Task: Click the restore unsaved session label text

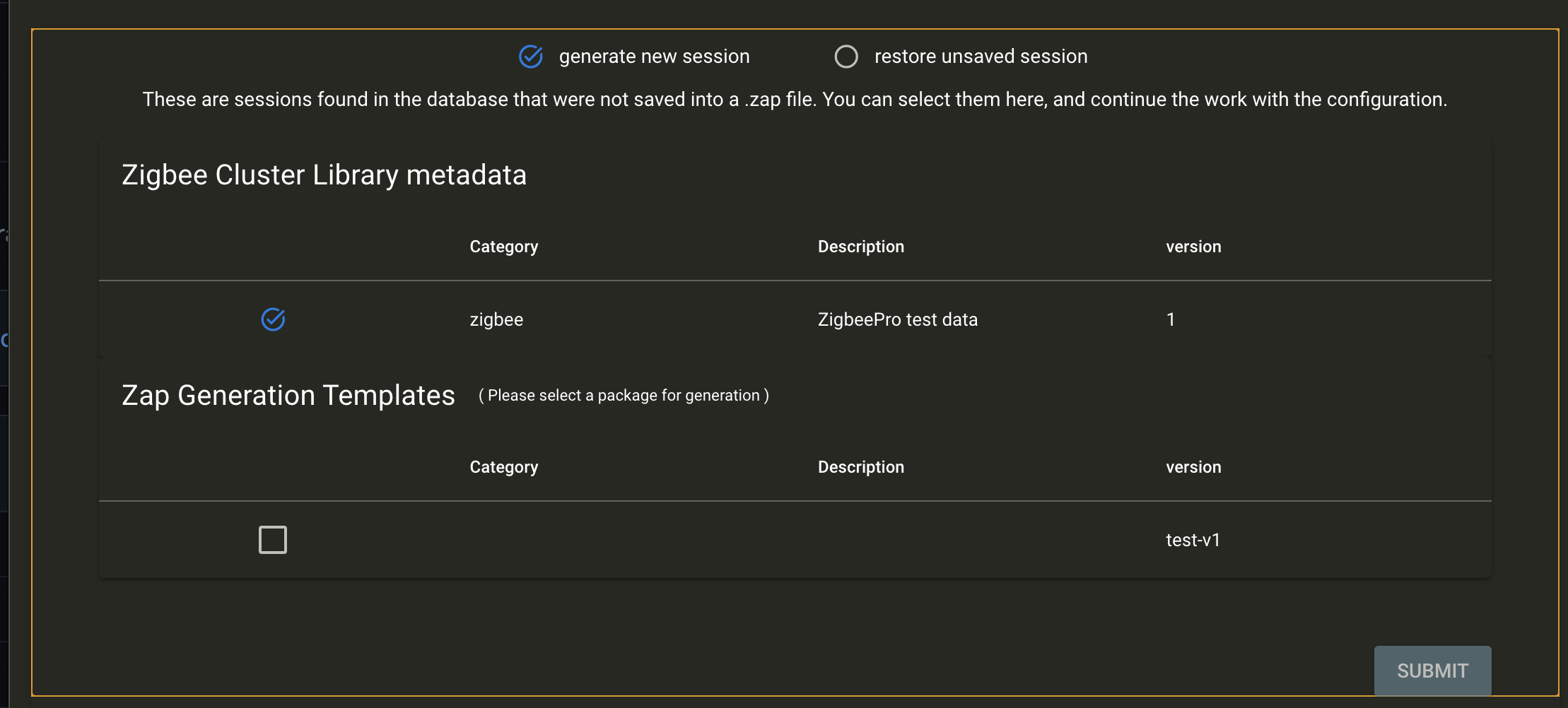Action: (x=981, y=56)
